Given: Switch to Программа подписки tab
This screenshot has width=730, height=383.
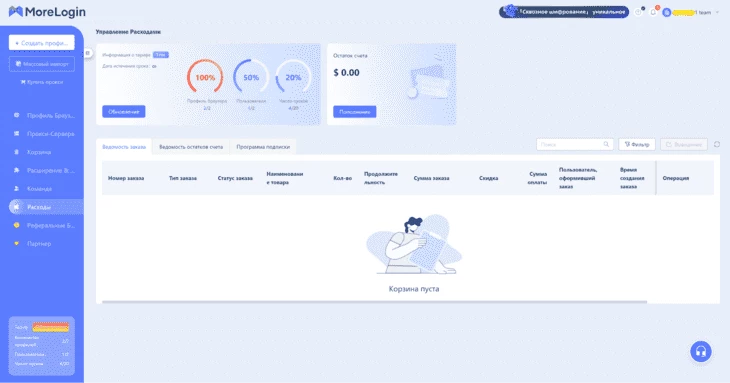Looking at the screenshot, I should [263, 147].
